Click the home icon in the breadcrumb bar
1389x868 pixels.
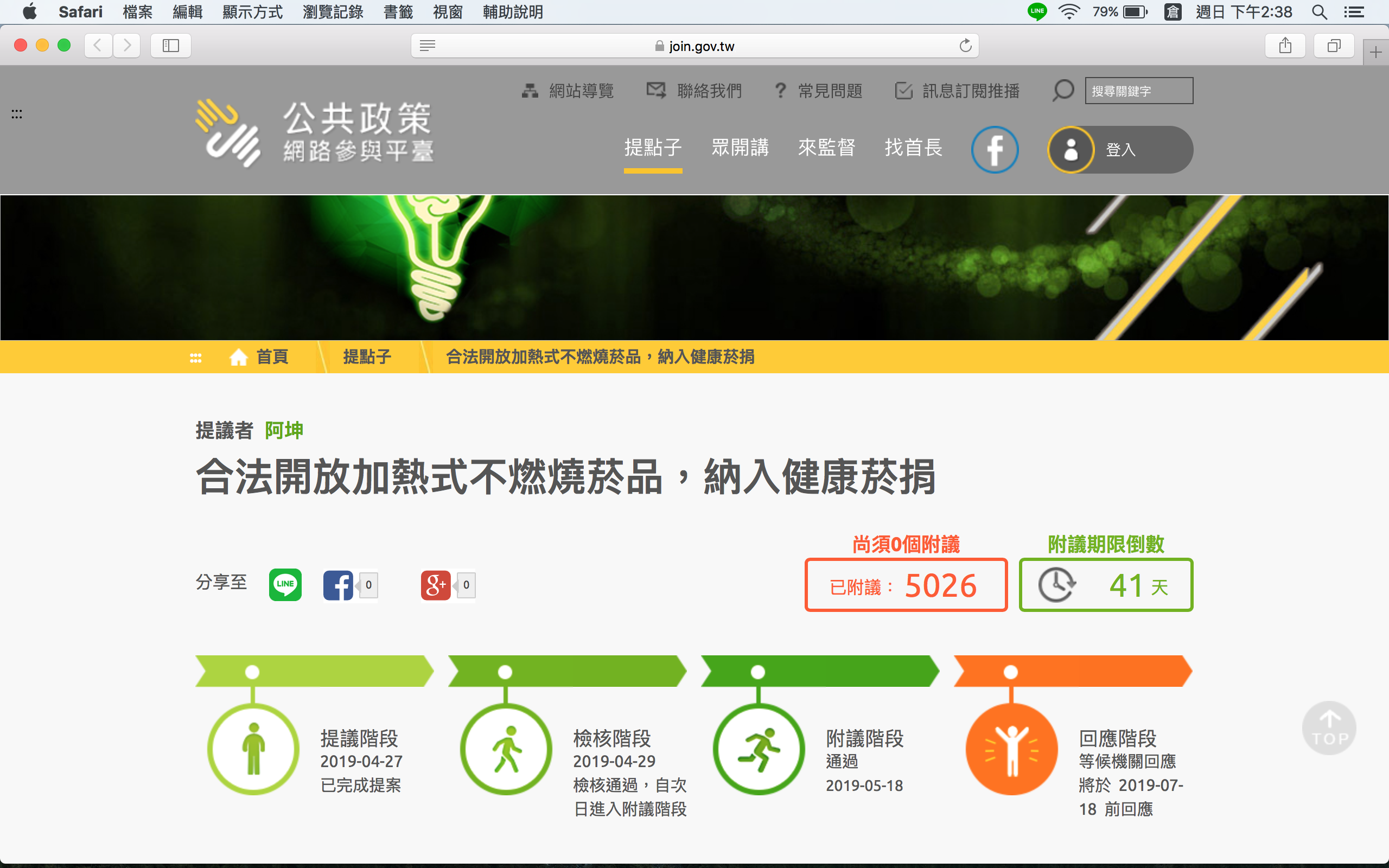tap(239, 356)
